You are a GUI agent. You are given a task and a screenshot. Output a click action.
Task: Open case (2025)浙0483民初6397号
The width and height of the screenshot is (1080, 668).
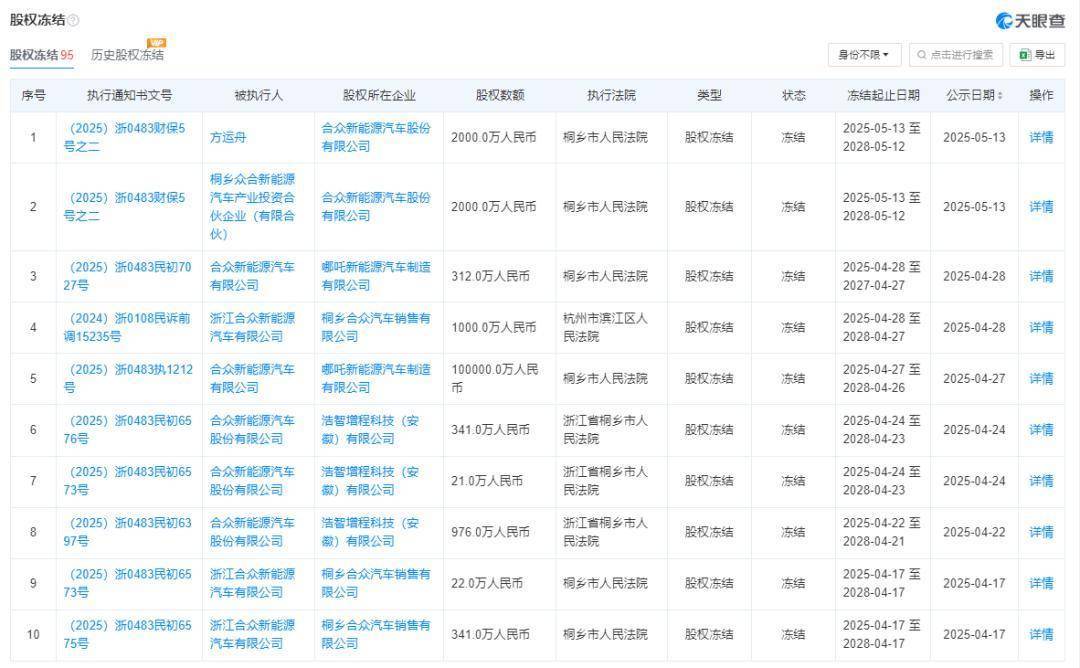127,532
